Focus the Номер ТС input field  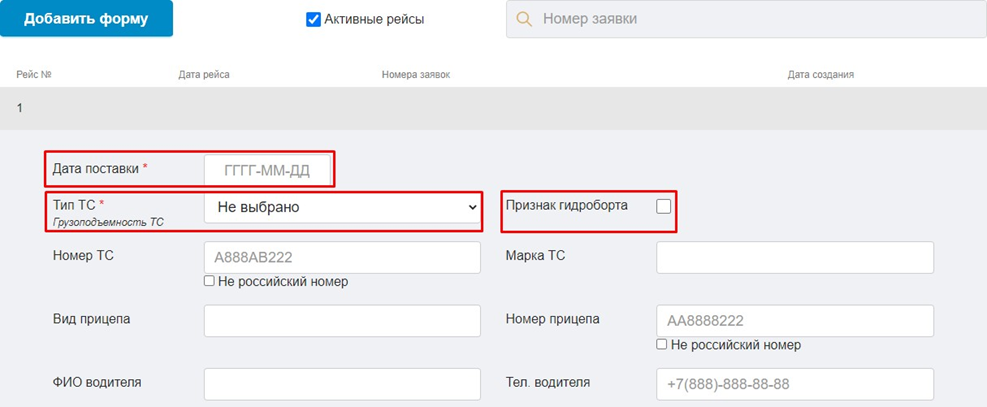pyautogui.click(x=342, y=257)
